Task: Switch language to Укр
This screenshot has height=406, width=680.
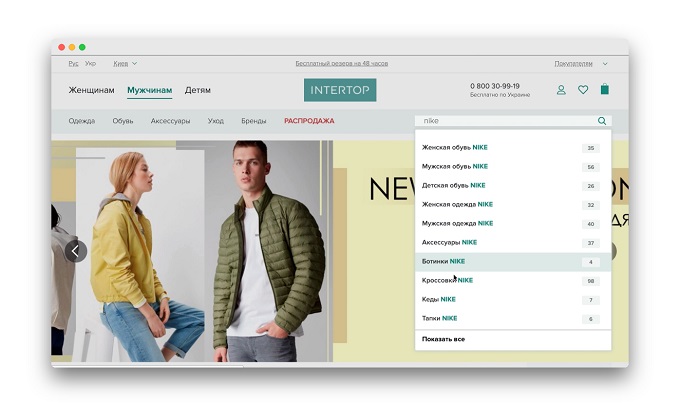Action: [90, 63]
